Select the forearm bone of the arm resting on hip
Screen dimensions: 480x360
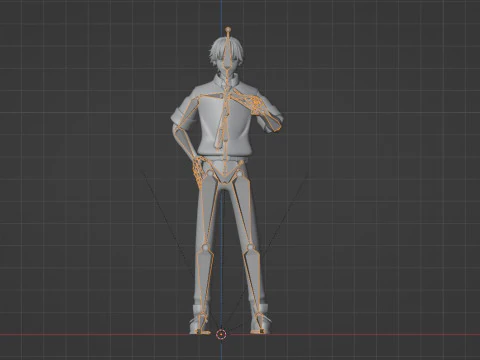pos(186,143)
